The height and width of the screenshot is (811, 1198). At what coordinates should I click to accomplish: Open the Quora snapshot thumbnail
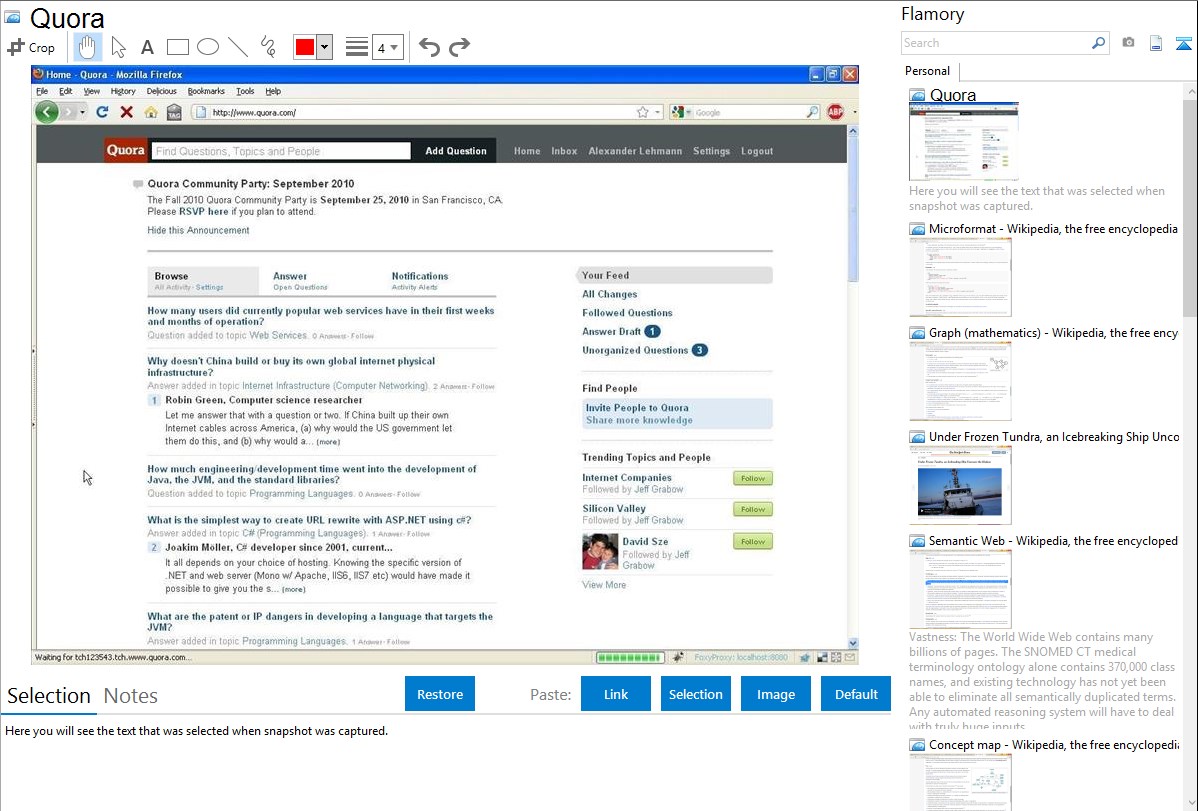click(963, 142)
